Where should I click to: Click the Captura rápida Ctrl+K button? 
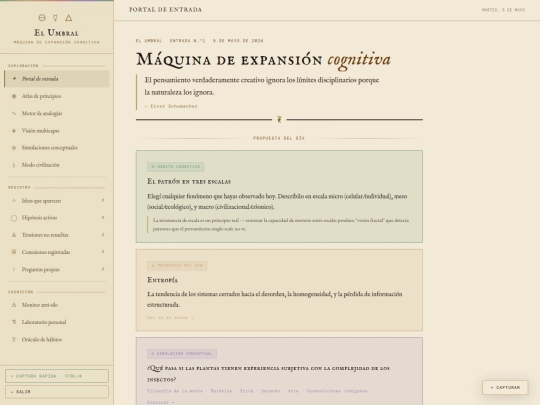tap(57, 376)
